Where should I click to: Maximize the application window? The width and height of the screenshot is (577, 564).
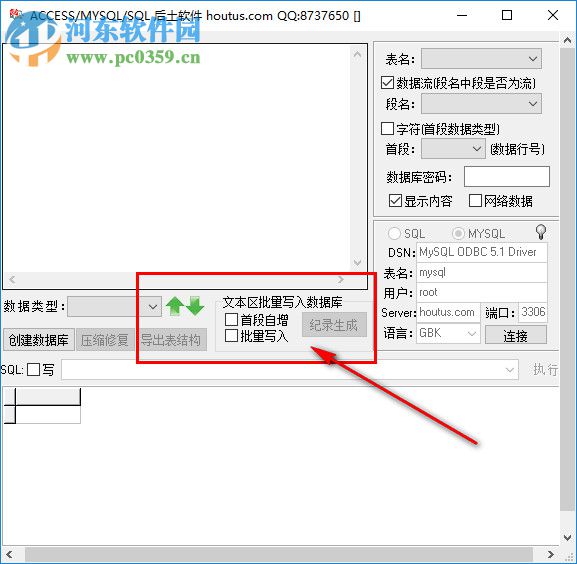507,15
